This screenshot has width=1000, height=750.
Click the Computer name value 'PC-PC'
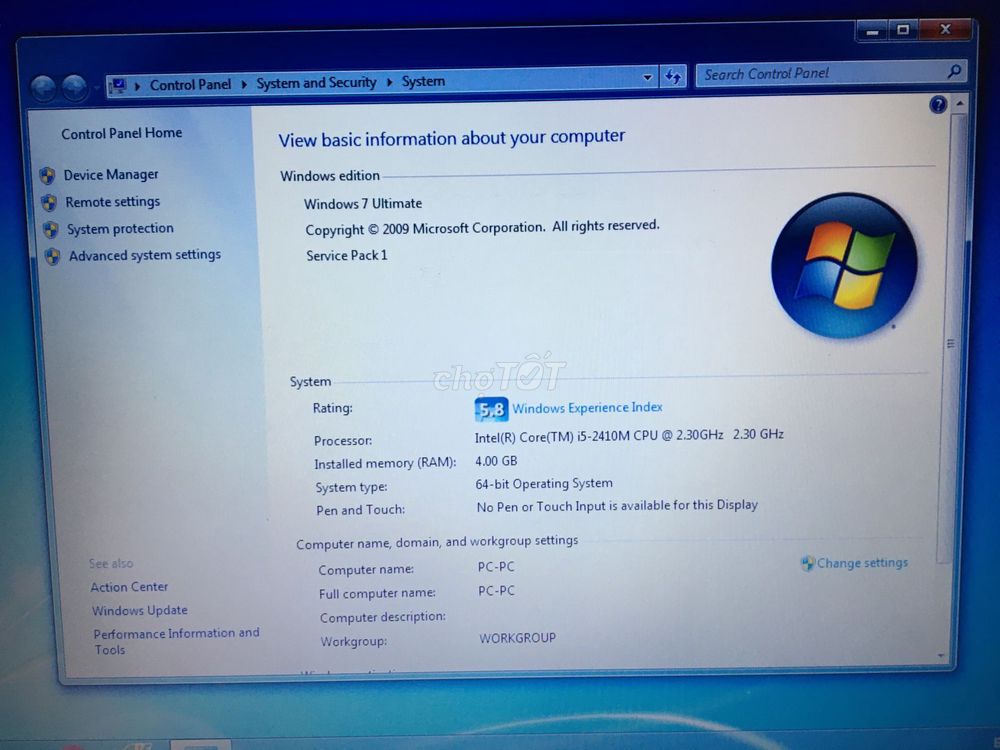tap(496, 567)
